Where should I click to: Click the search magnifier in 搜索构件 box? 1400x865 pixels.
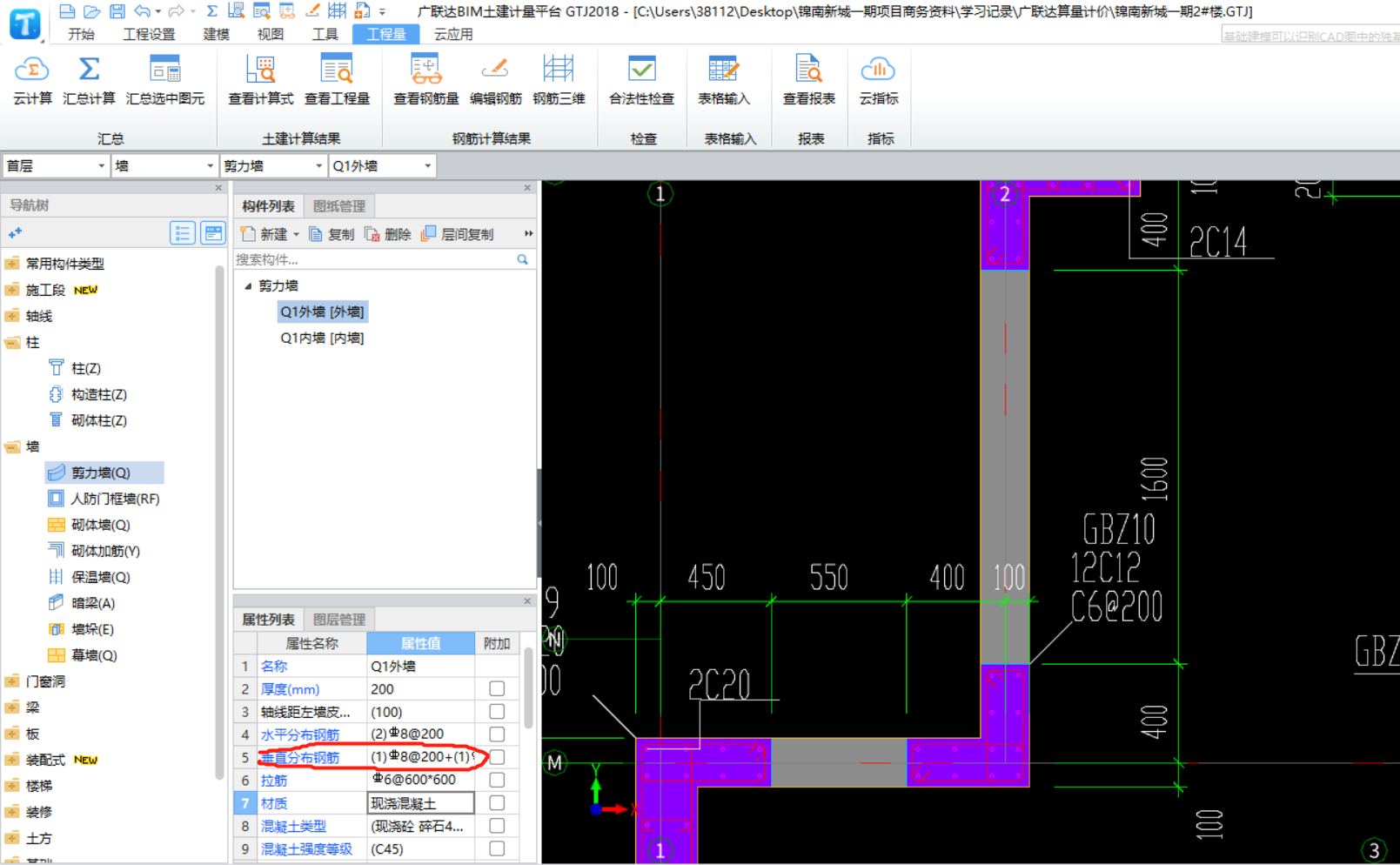(522, 259)
